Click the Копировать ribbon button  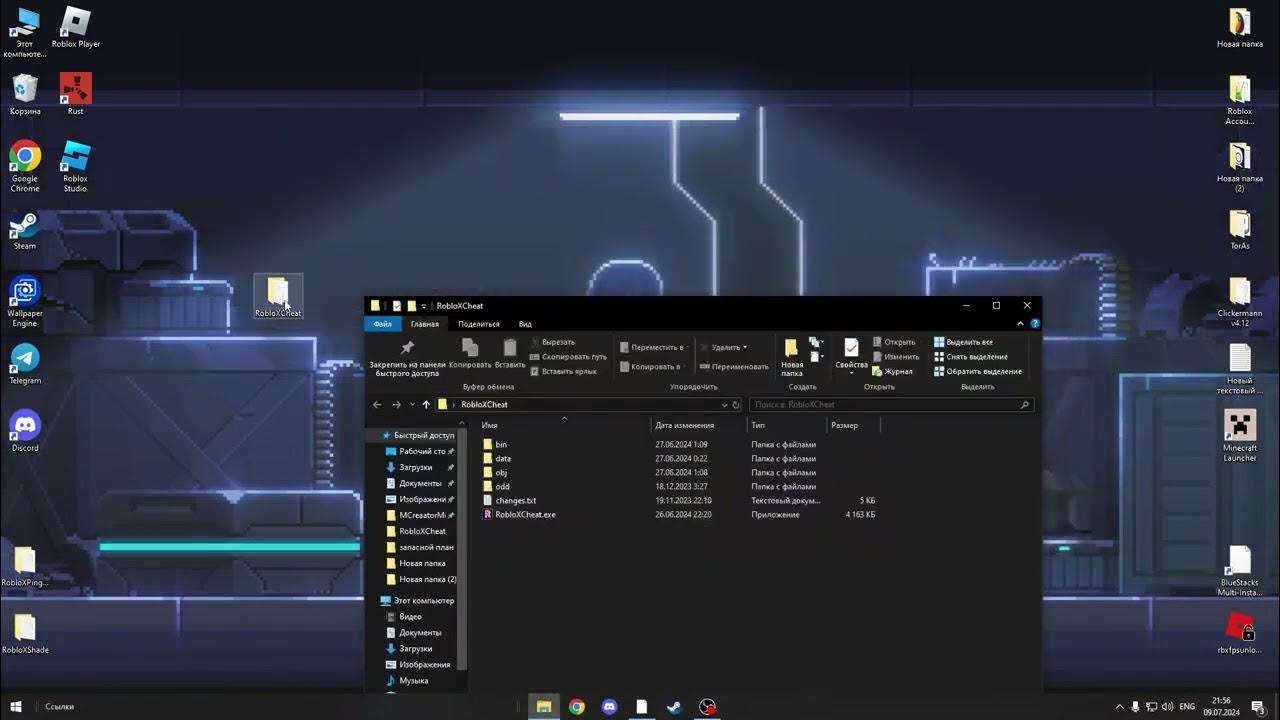pos(470,354)
